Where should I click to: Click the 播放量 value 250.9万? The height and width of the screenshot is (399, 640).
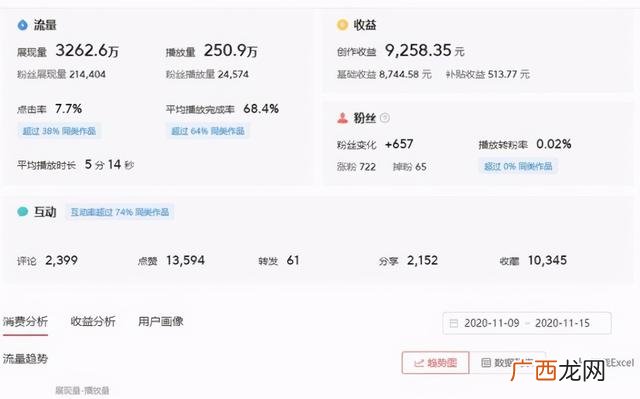[x=231, y=51]
